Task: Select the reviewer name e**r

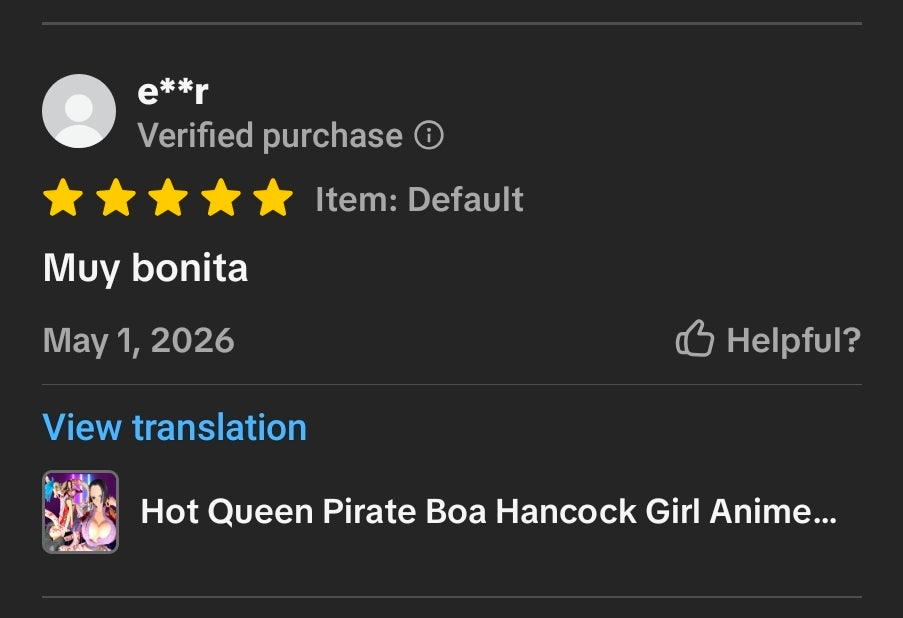Action: pos(173,92)
